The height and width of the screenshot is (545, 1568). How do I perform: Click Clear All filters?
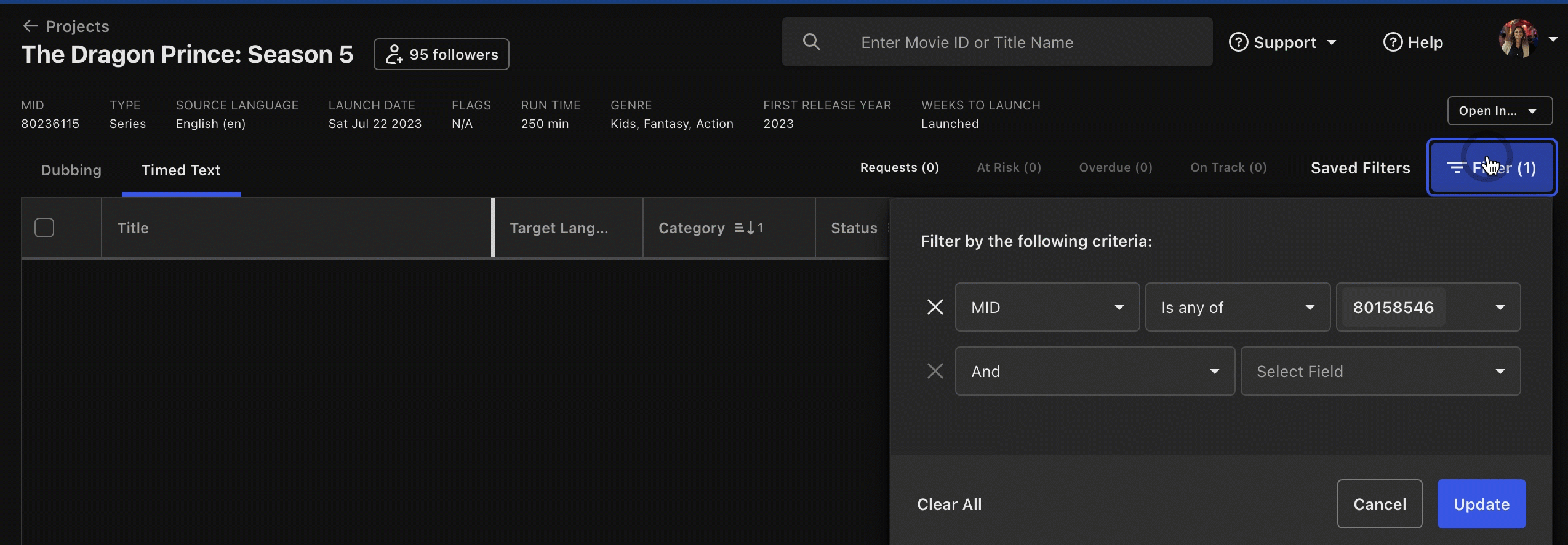(x=949, y=504)
